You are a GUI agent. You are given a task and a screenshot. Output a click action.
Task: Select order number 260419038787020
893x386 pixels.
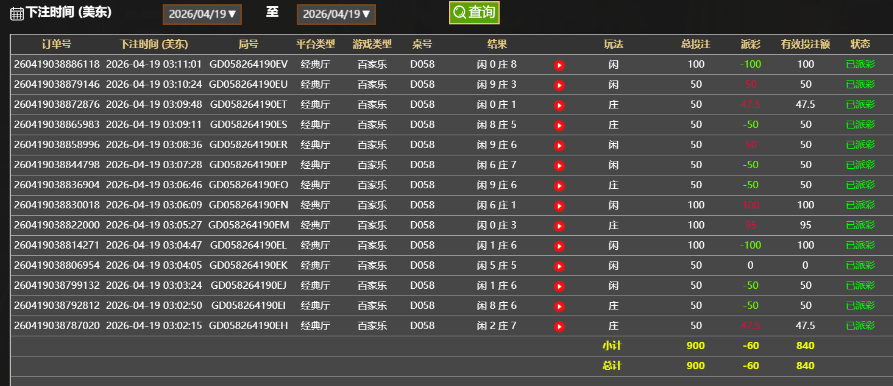point(56,325)
